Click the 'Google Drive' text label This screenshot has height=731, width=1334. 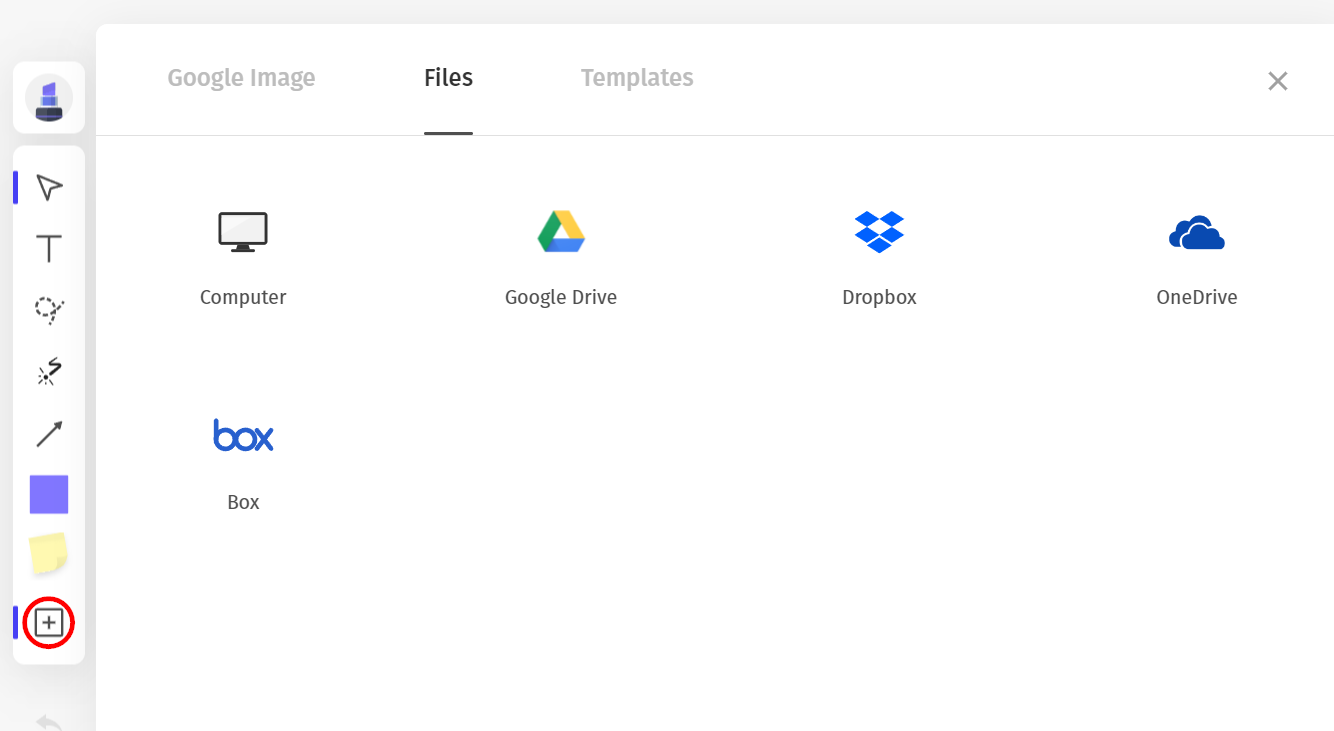[561, 297]
